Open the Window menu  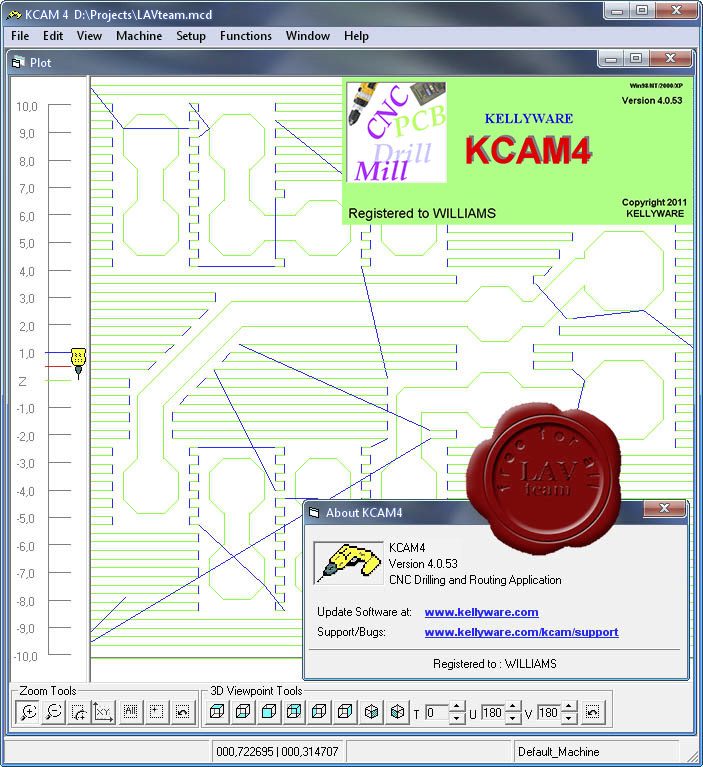(x=308, y=36)
